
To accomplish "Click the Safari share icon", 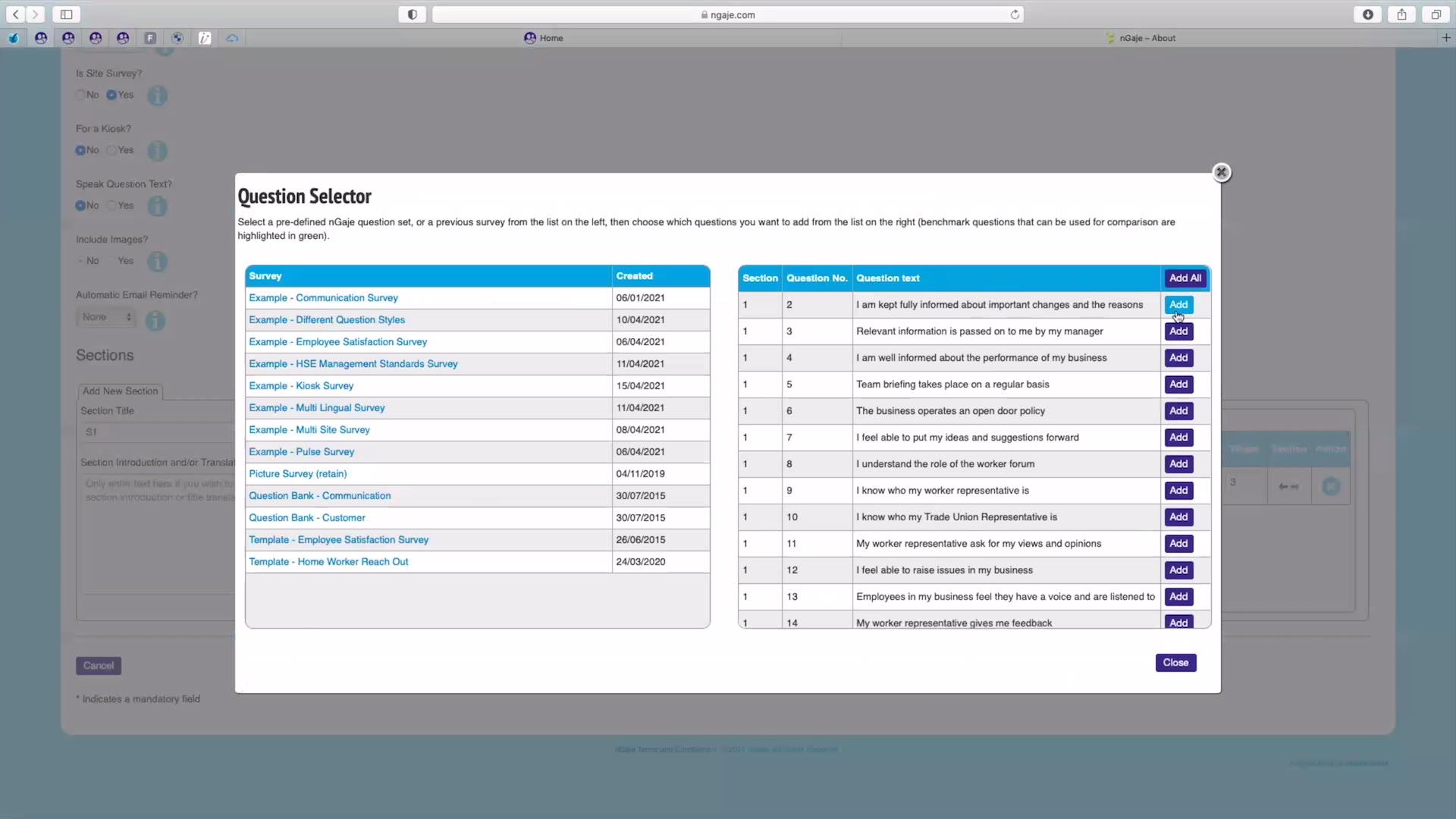I will (1402, 14).
